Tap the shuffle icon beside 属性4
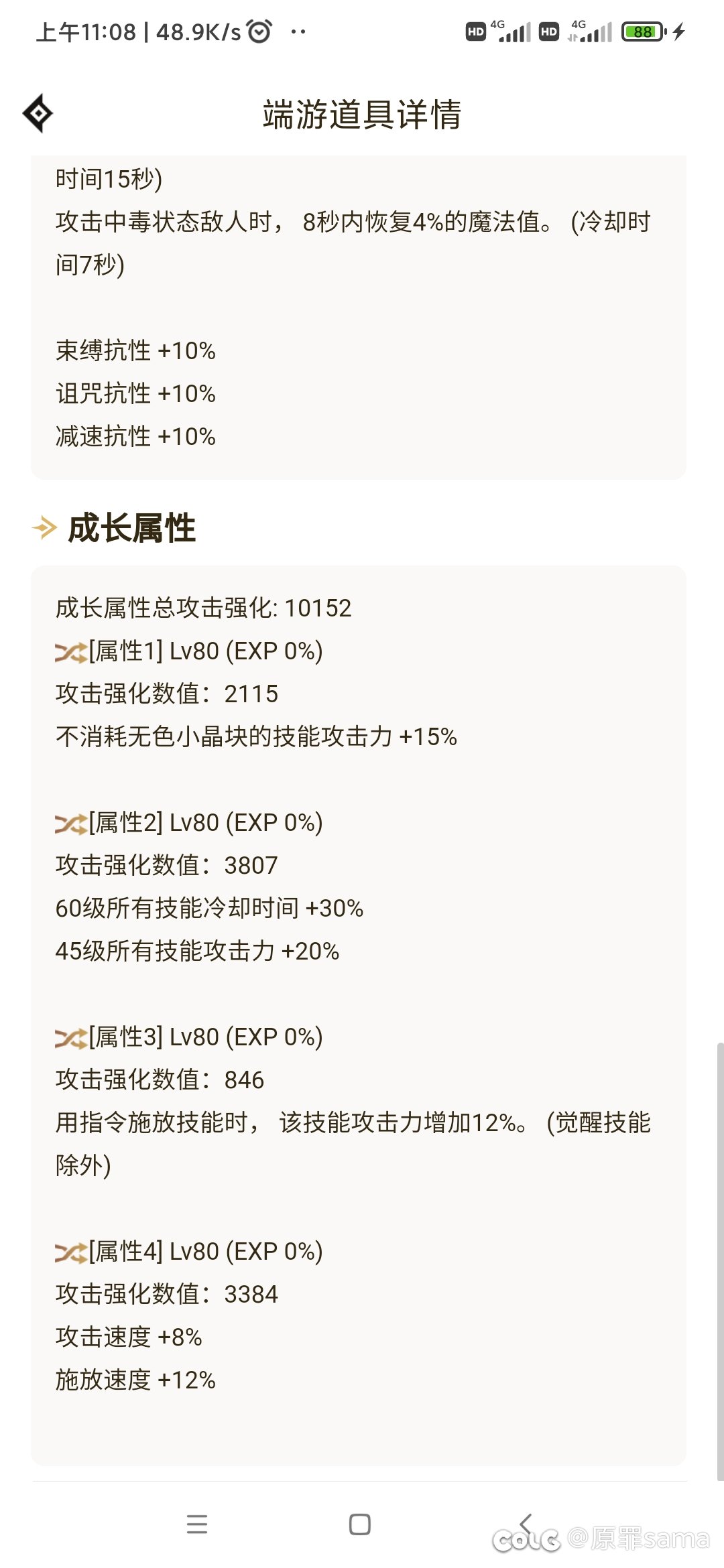The width and height of the screenshot is (724, 1568). [71, 1252]
